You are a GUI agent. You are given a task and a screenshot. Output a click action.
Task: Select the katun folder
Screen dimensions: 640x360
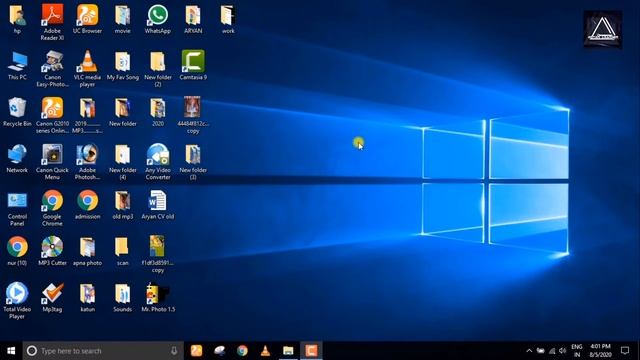pos(87,298)
